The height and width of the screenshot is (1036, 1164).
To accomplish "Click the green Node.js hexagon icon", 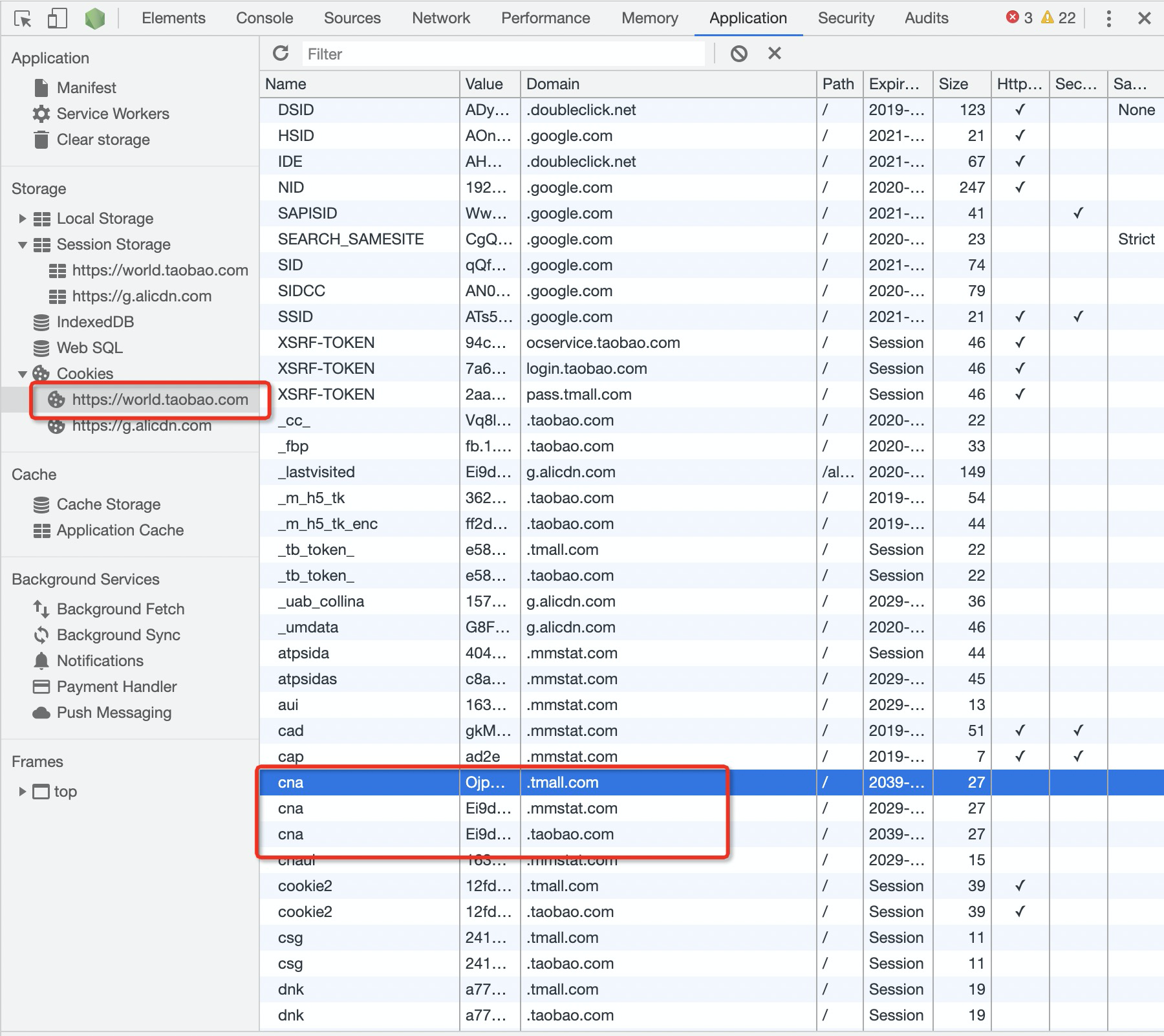I will (x=95, y=19).
